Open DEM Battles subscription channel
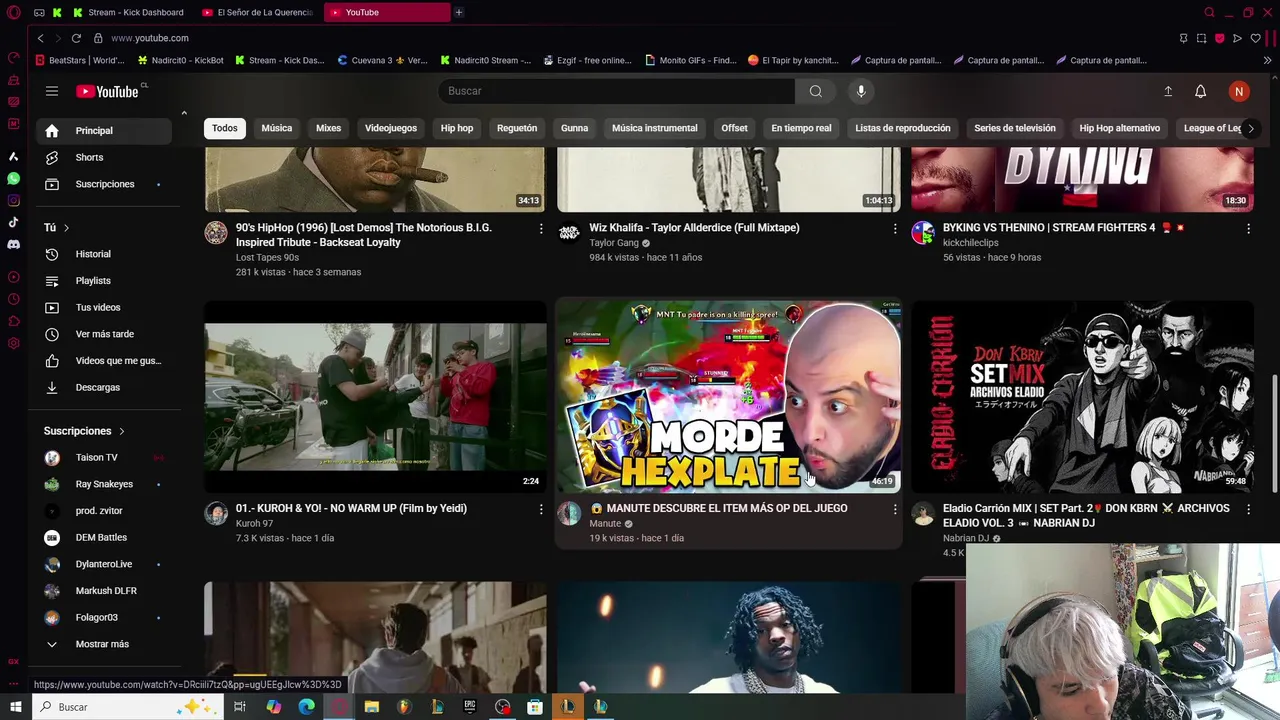The image size is (1280, 720). [x=104, y=537]
